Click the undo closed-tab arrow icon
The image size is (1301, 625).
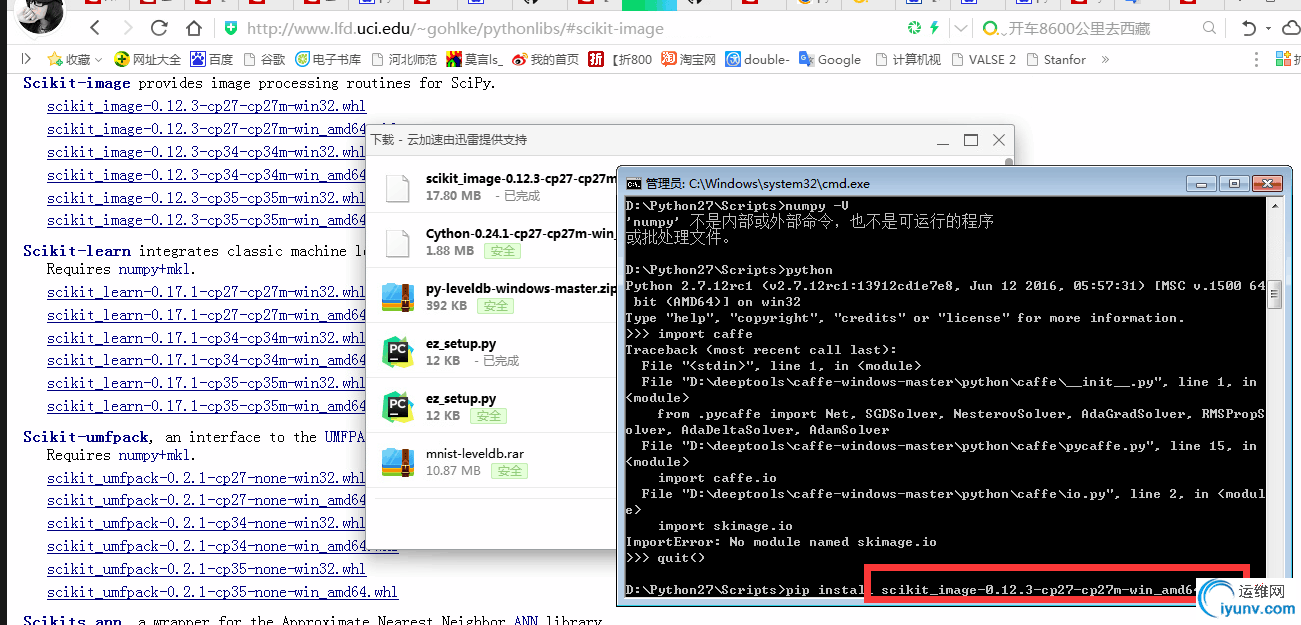(1248, 28)
